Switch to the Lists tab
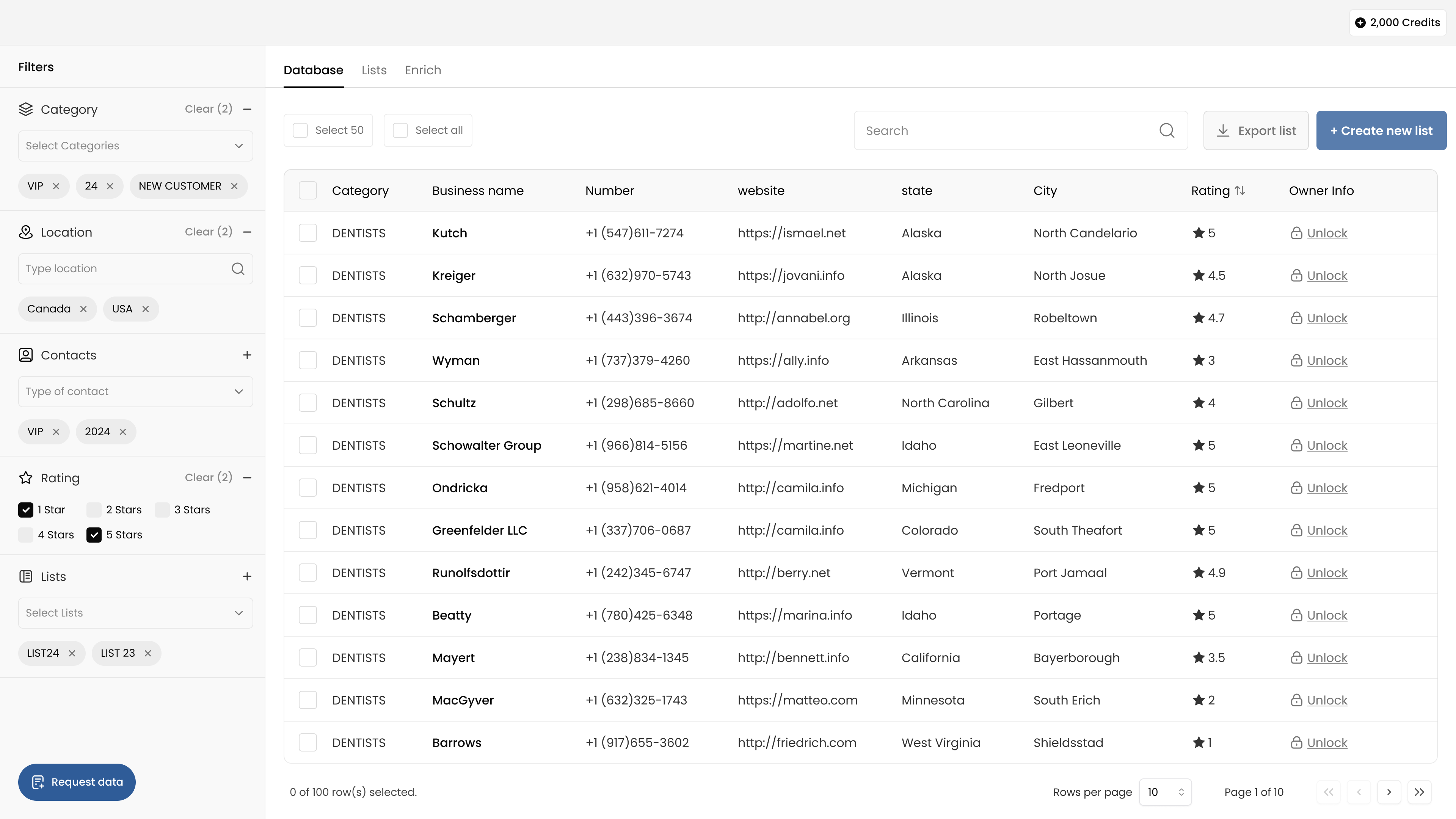The image size is (1456, 819). 373,70
